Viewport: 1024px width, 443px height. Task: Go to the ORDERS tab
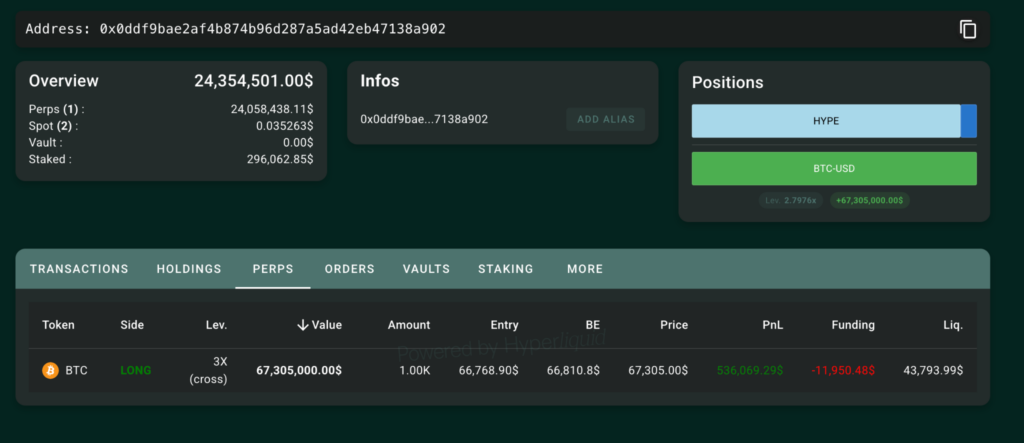[349, 269]
